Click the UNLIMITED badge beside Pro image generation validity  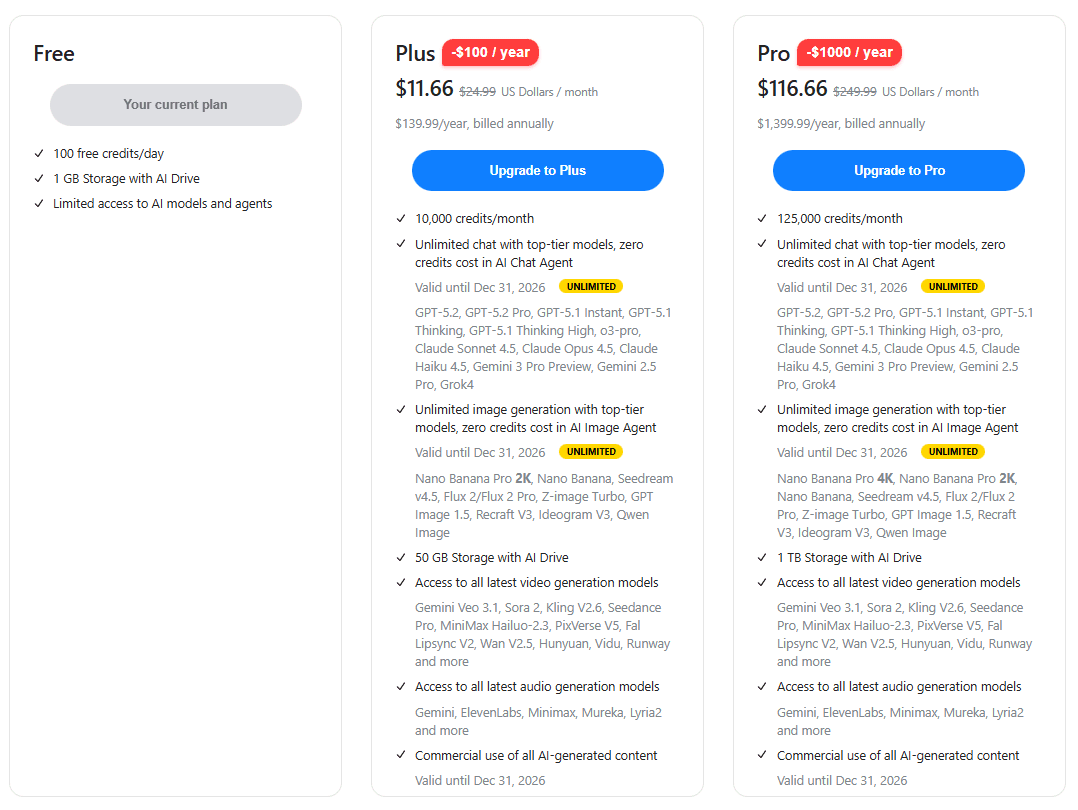[952, 451]
